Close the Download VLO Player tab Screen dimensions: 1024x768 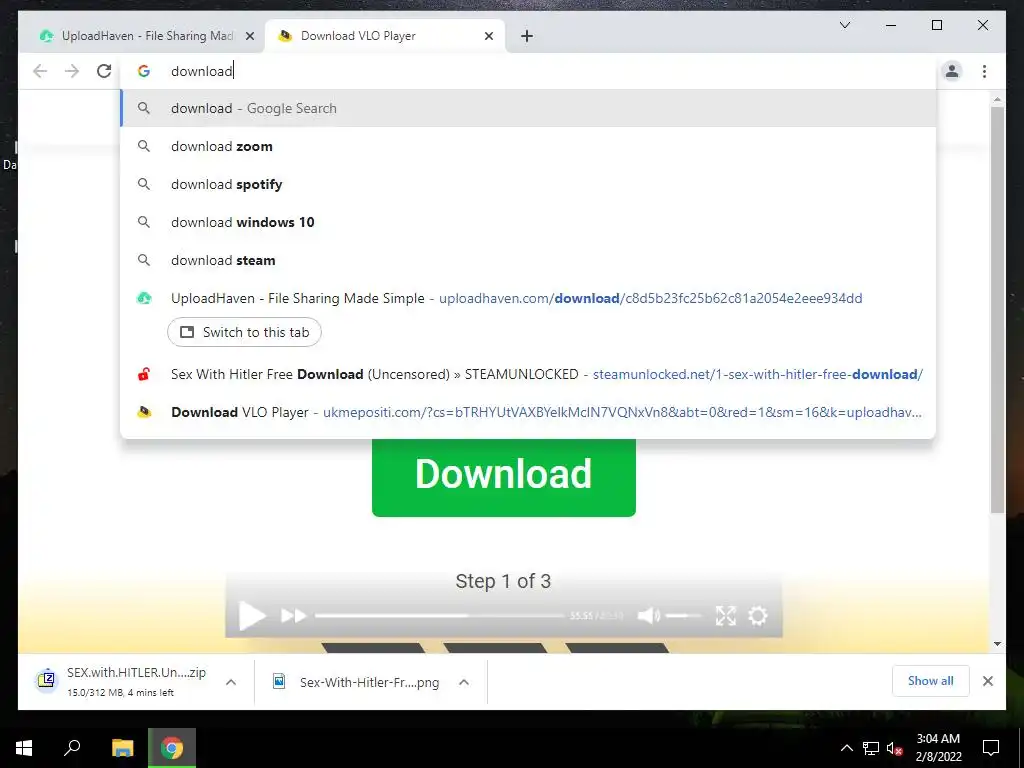[488, 37]
